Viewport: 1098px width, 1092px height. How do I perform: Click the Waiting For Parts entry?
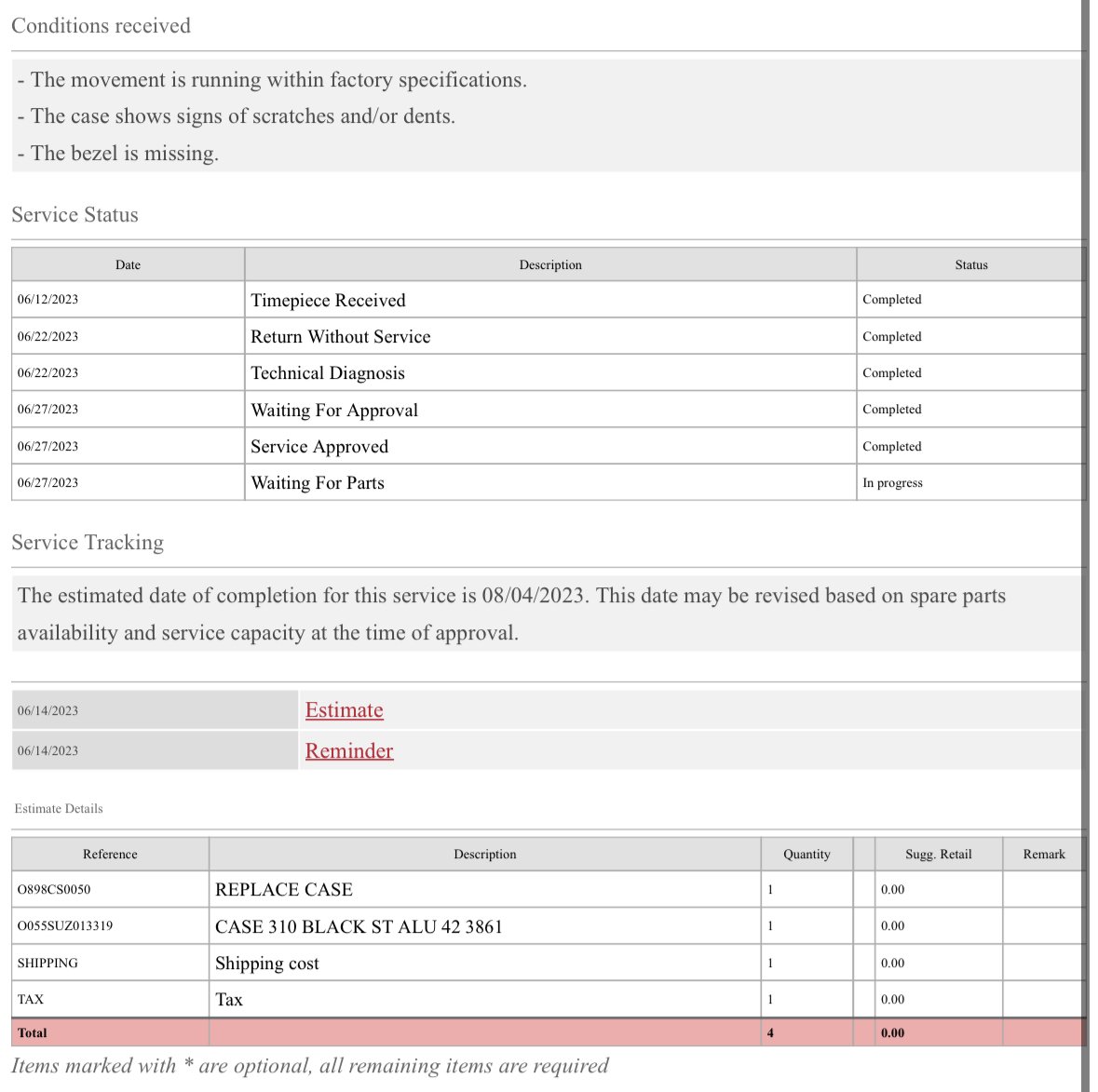click(x=317, y=483)
